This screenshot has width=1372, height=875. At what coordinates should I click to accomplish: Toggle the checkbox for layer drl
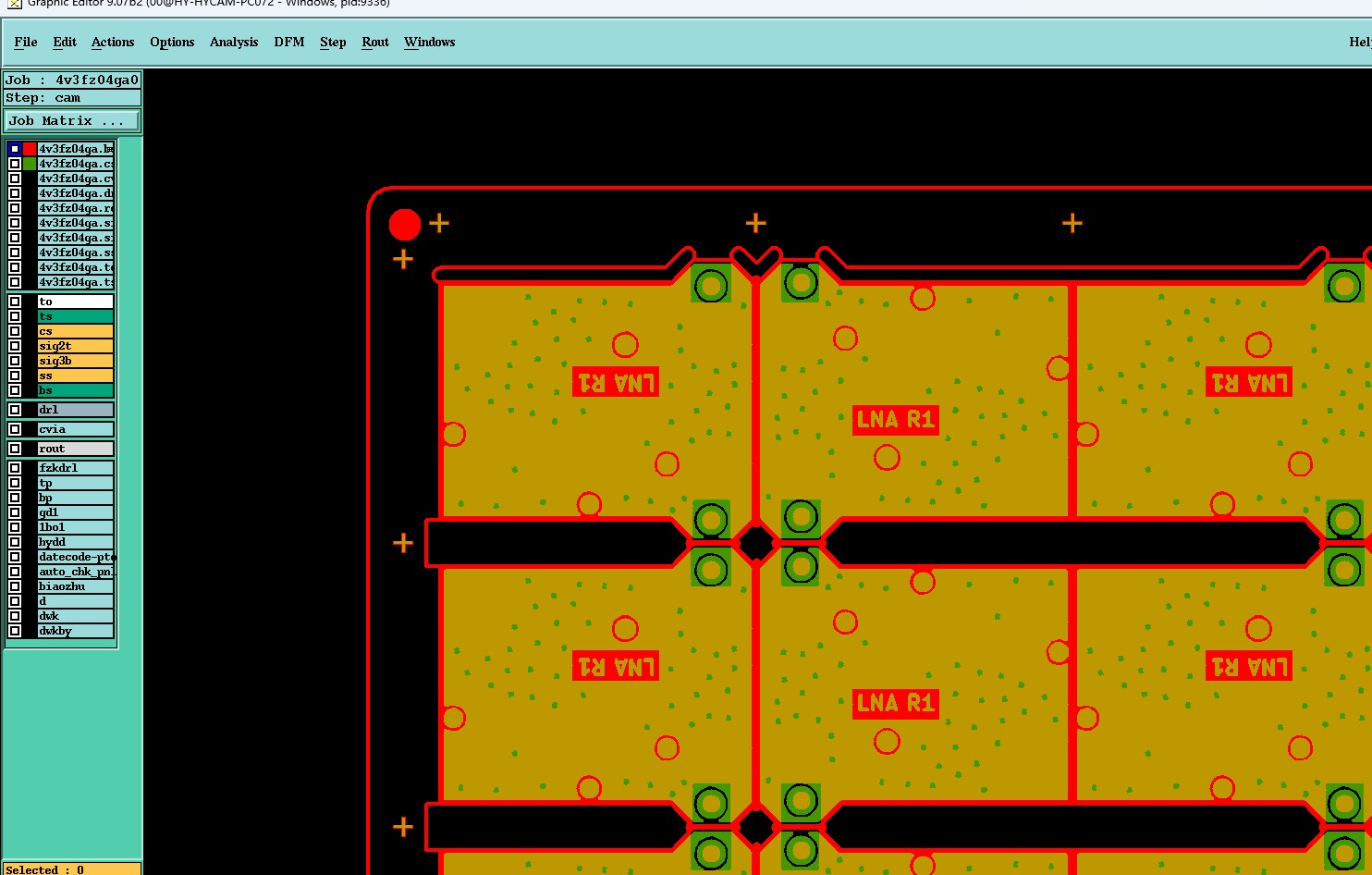point(15,410)
